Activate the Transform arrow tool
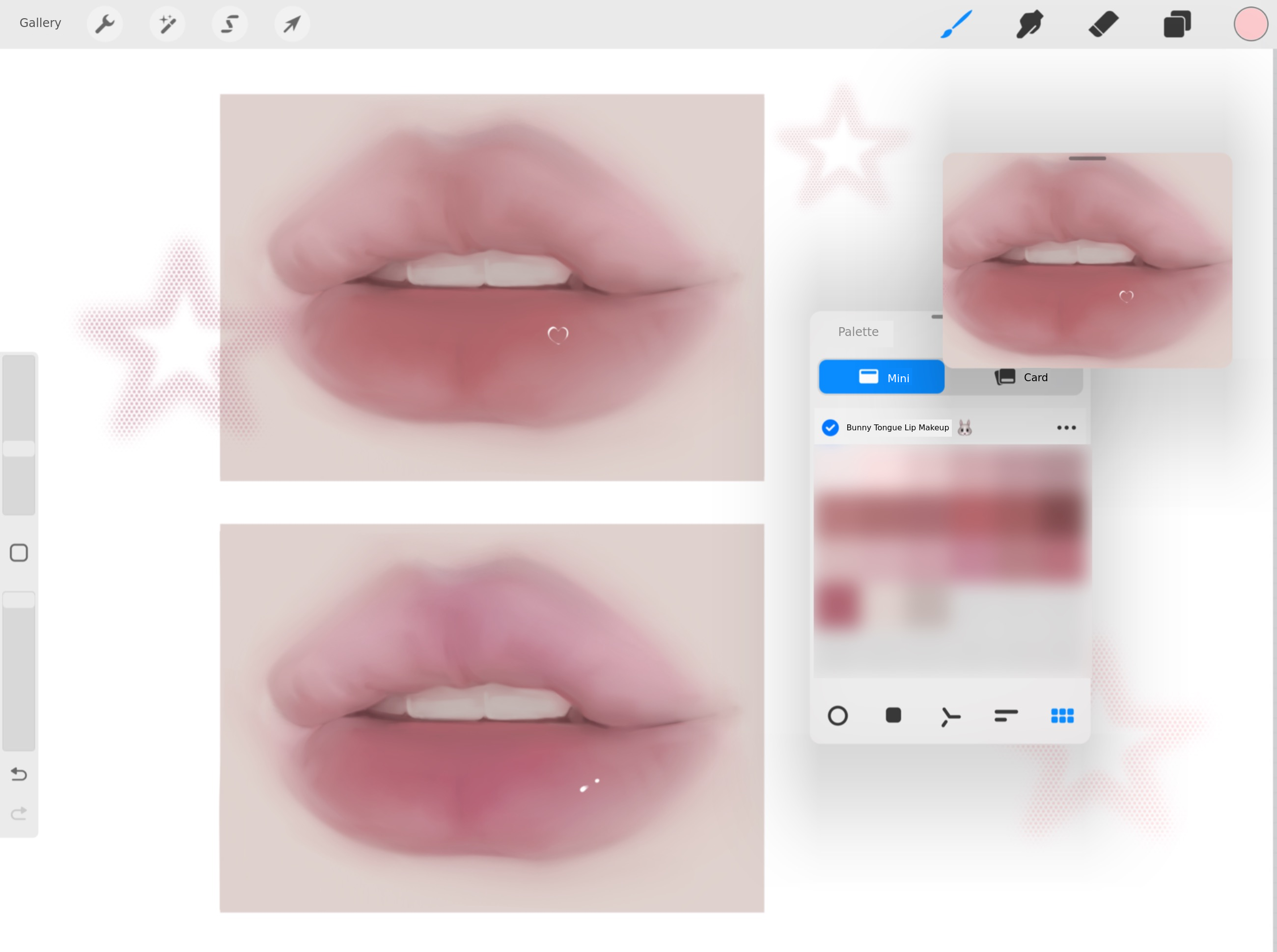 pyautogui.click(x=292, y=24)
